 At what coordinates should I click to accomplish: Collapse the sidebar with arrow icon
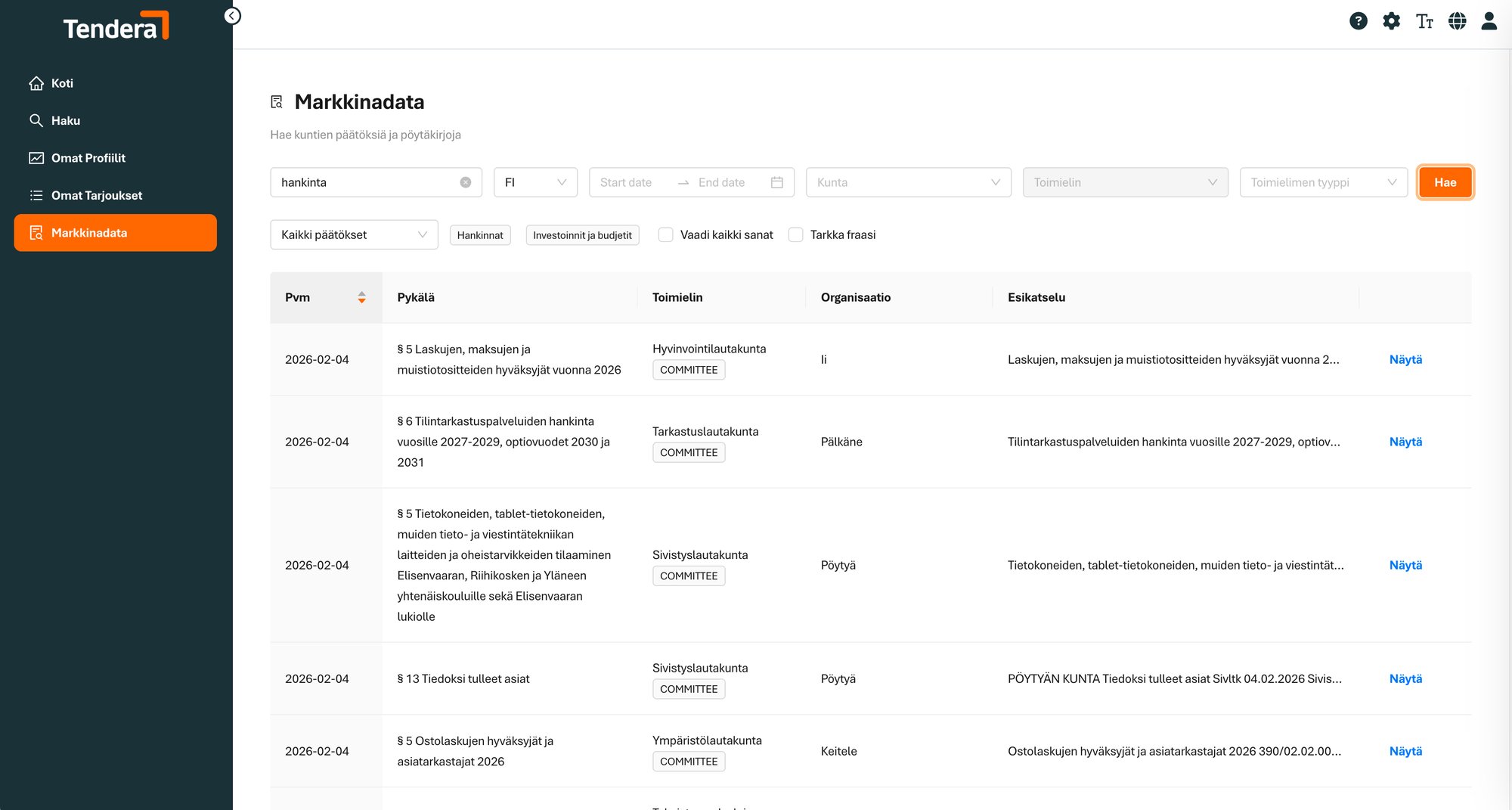tap(232, 16)
